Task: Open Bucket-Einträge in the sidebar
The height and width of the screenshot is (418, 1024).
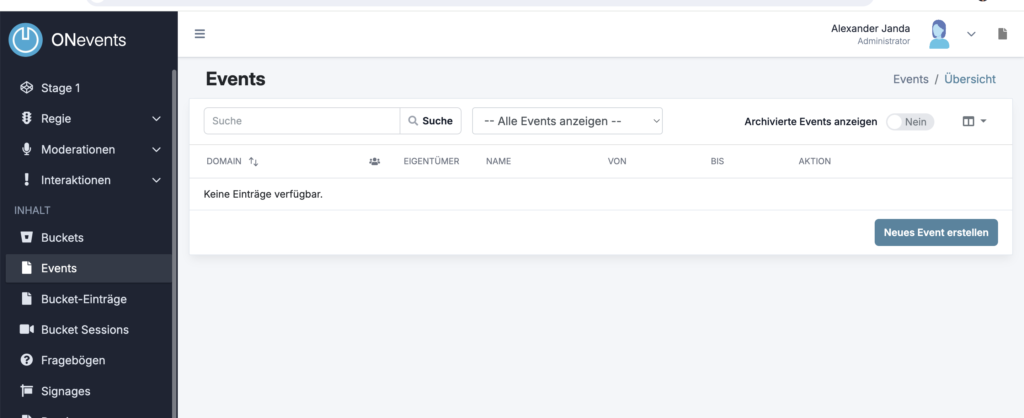Action: point(83,299)
